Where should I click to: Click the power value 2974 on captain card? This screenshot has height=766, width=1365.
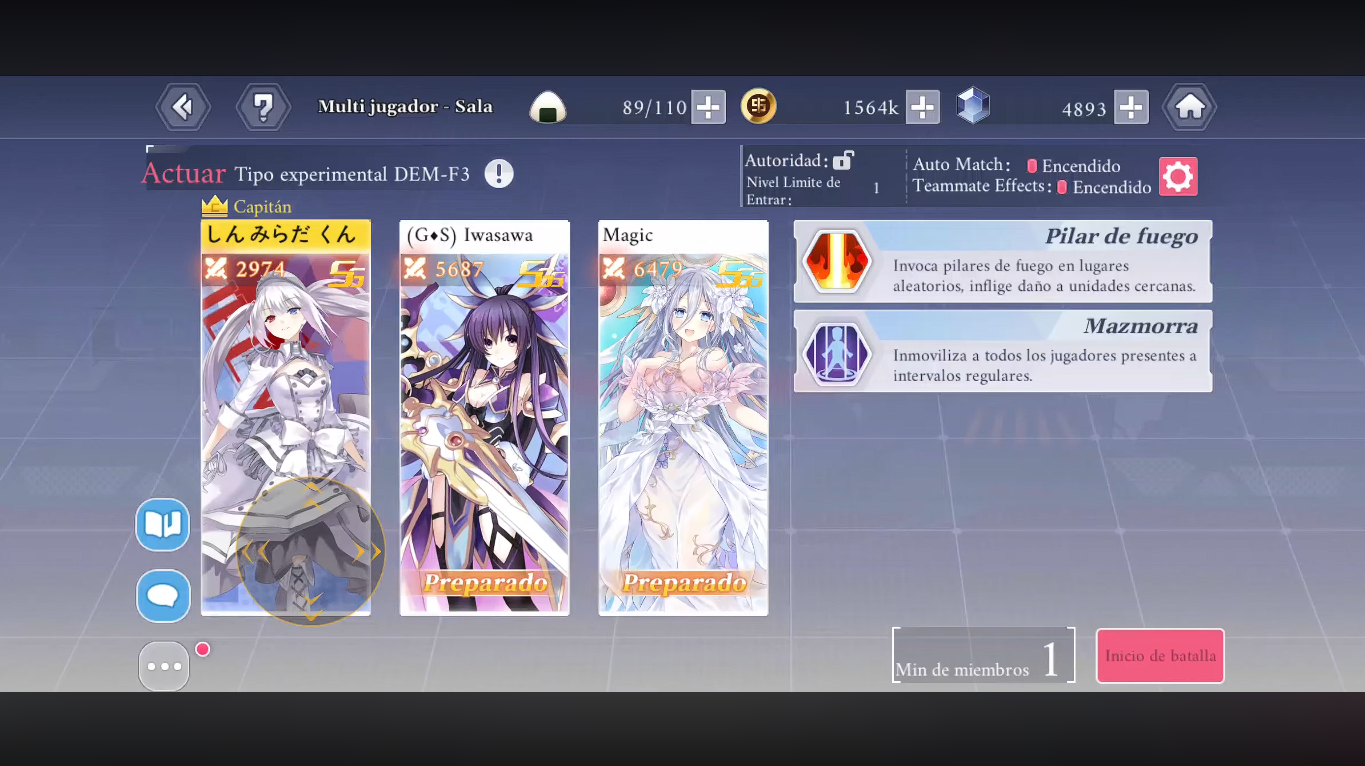pos(261,269)
